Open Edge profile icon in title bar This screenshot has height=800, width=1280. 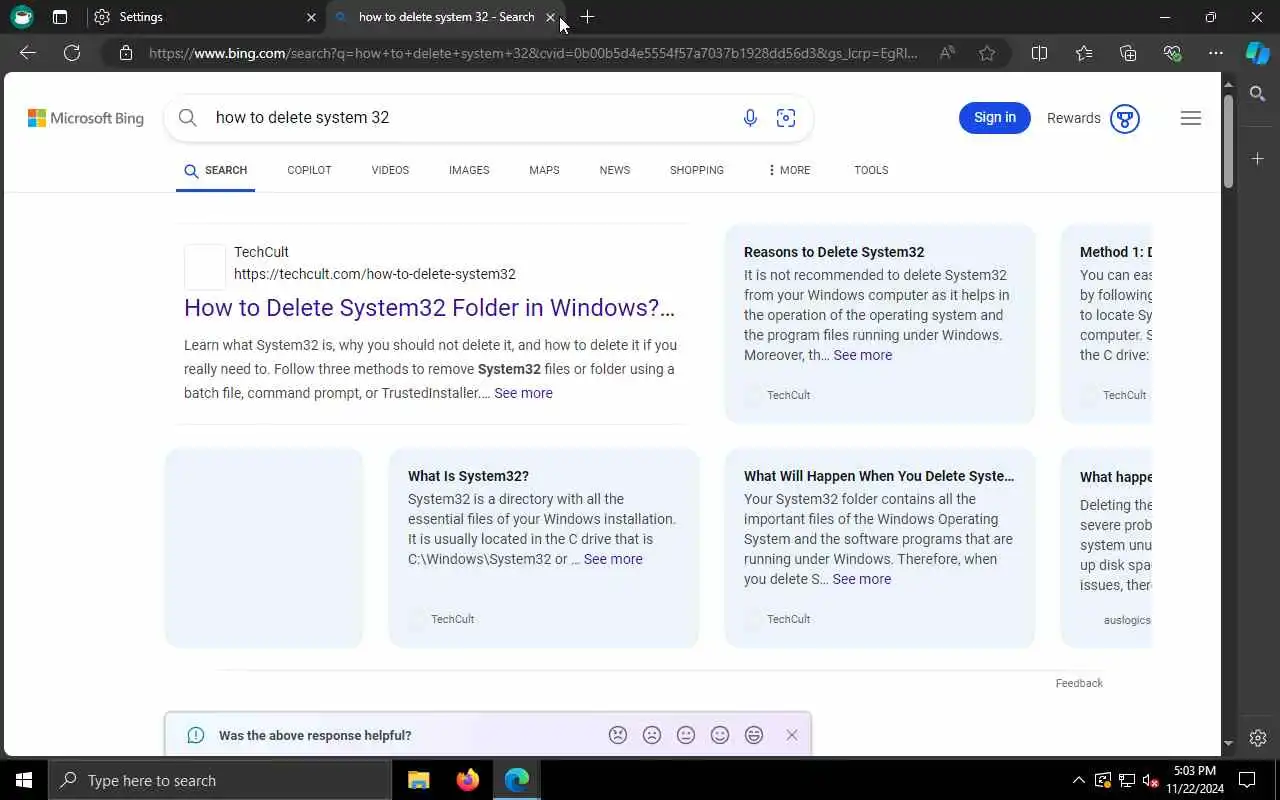coord(22,17)
